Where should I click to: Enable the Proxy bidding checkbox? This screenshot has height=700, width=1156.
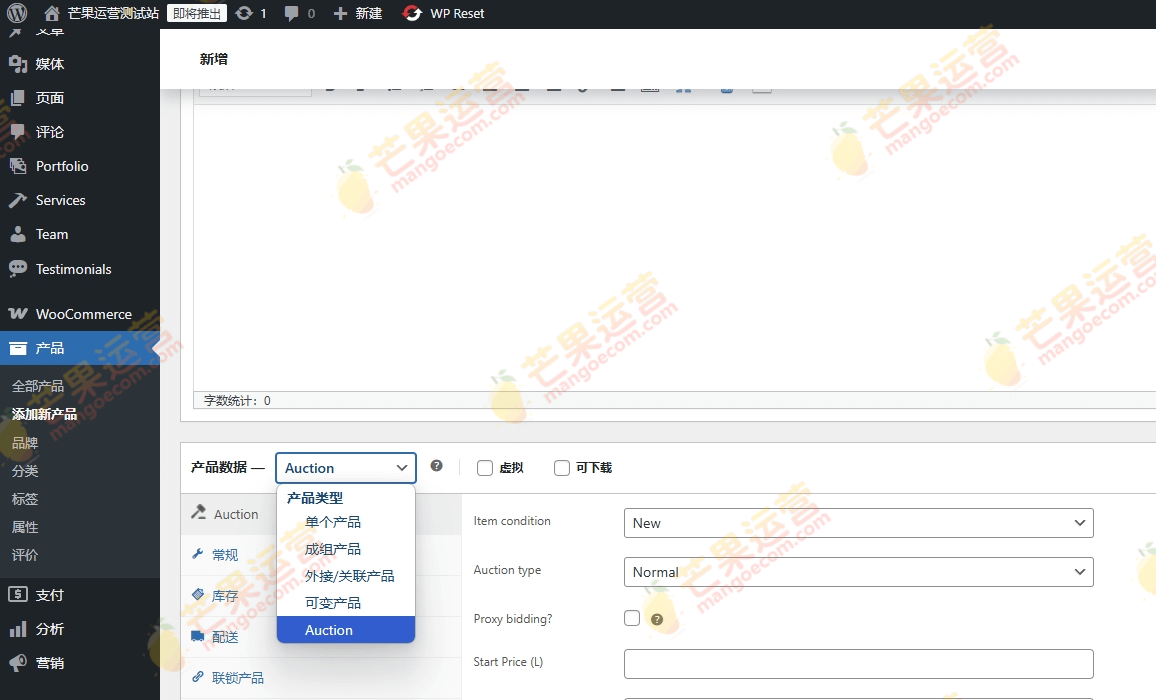632,617
